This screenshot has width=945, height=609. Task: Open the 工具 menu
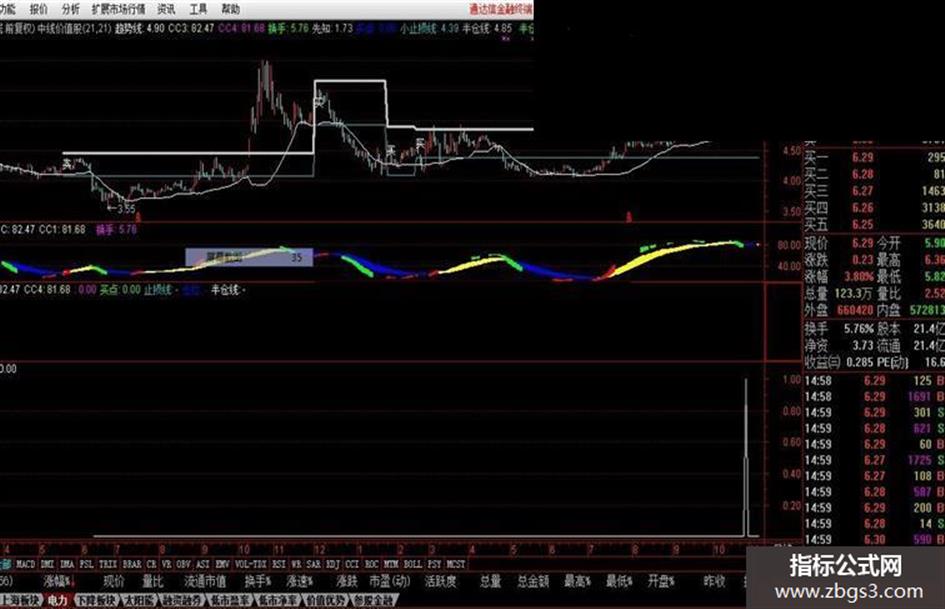(198, 9)
